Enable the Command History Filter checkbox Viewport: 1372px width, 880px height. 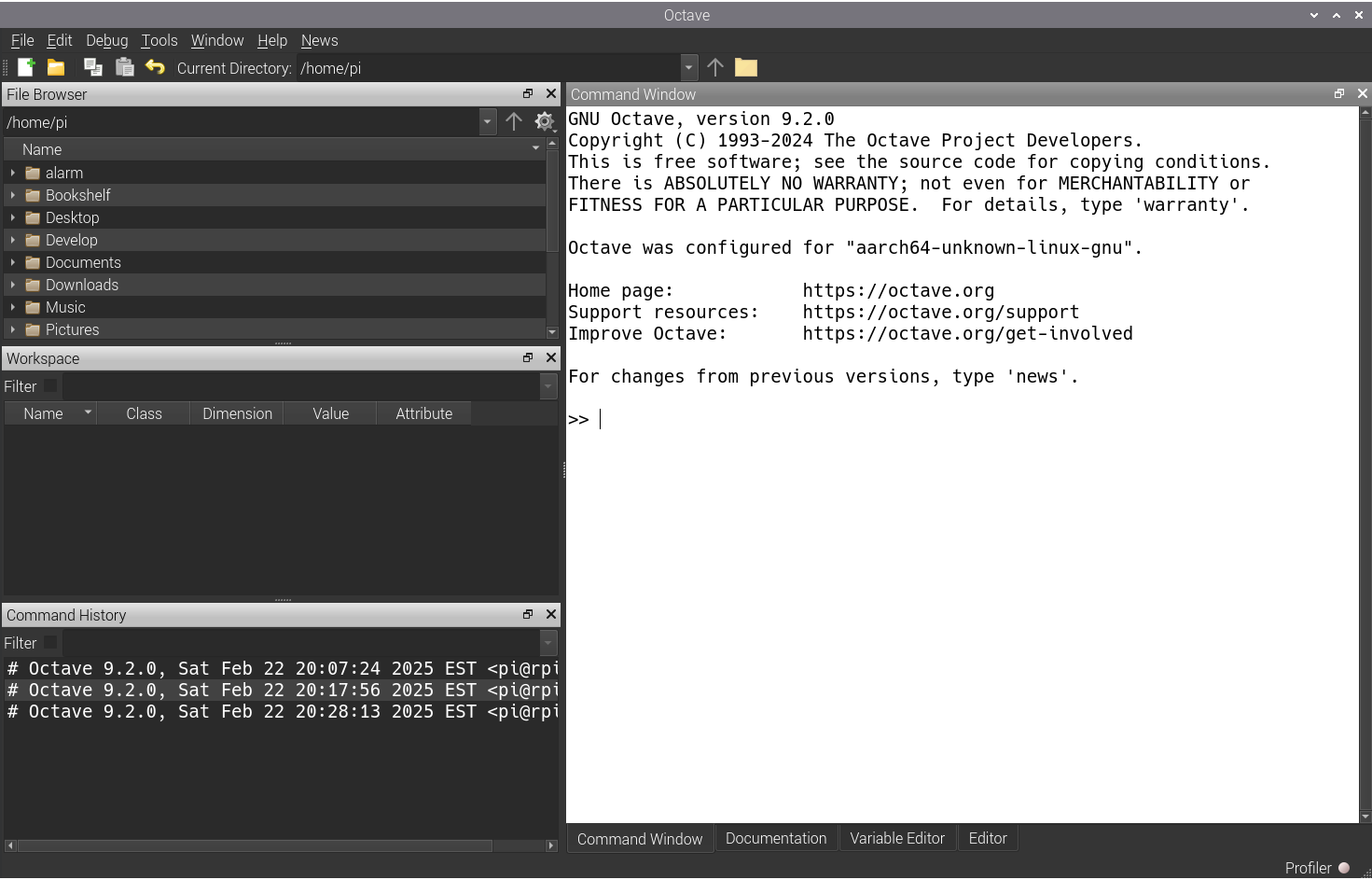pos(50,642)
